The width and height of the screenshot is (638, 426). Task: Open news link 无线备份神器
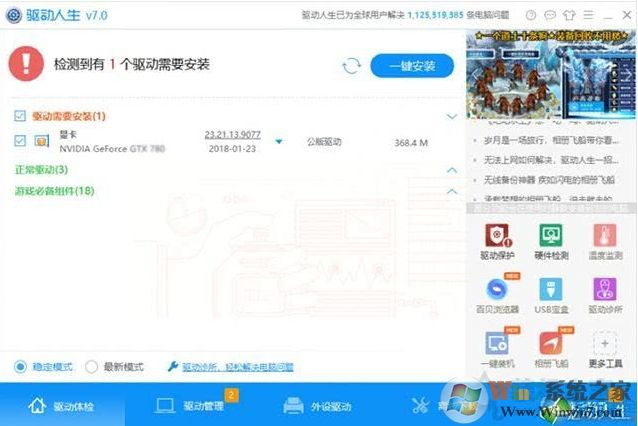549,179
